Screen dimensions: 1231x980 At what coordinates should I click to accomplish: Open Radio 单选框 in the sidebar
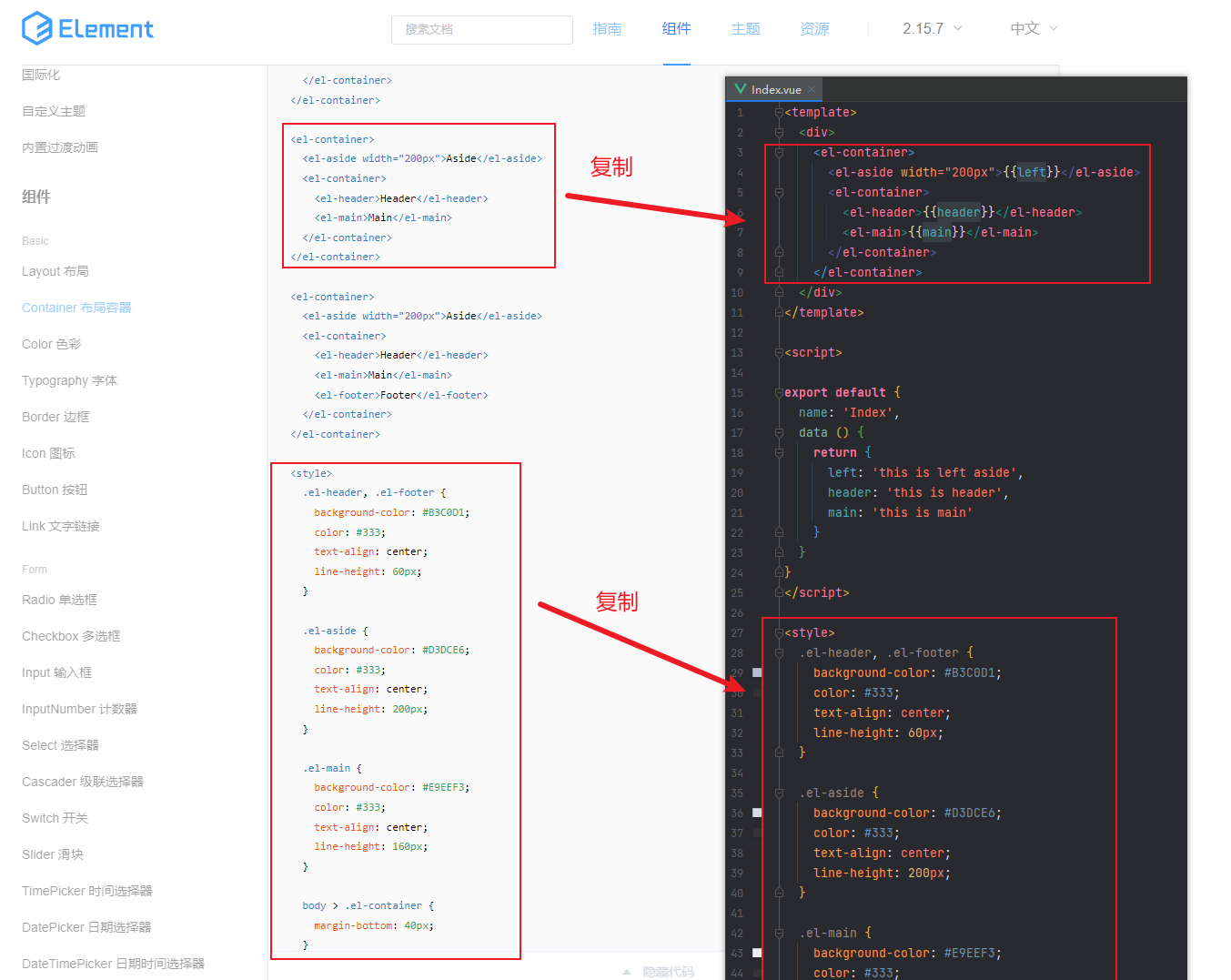(x=59, y=600)
